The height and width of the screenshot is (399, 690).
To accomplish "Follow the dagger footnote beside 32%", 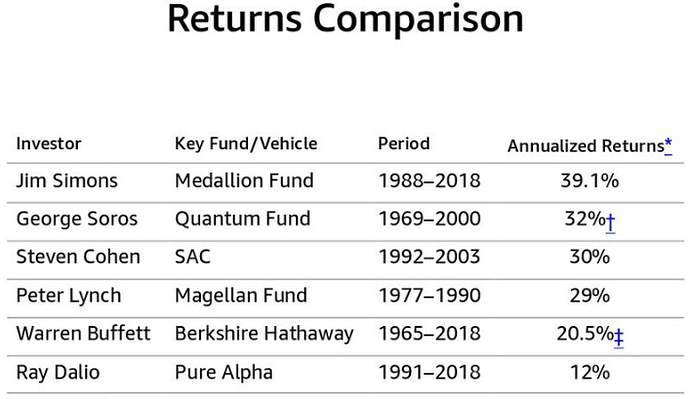I will [610, 223].
